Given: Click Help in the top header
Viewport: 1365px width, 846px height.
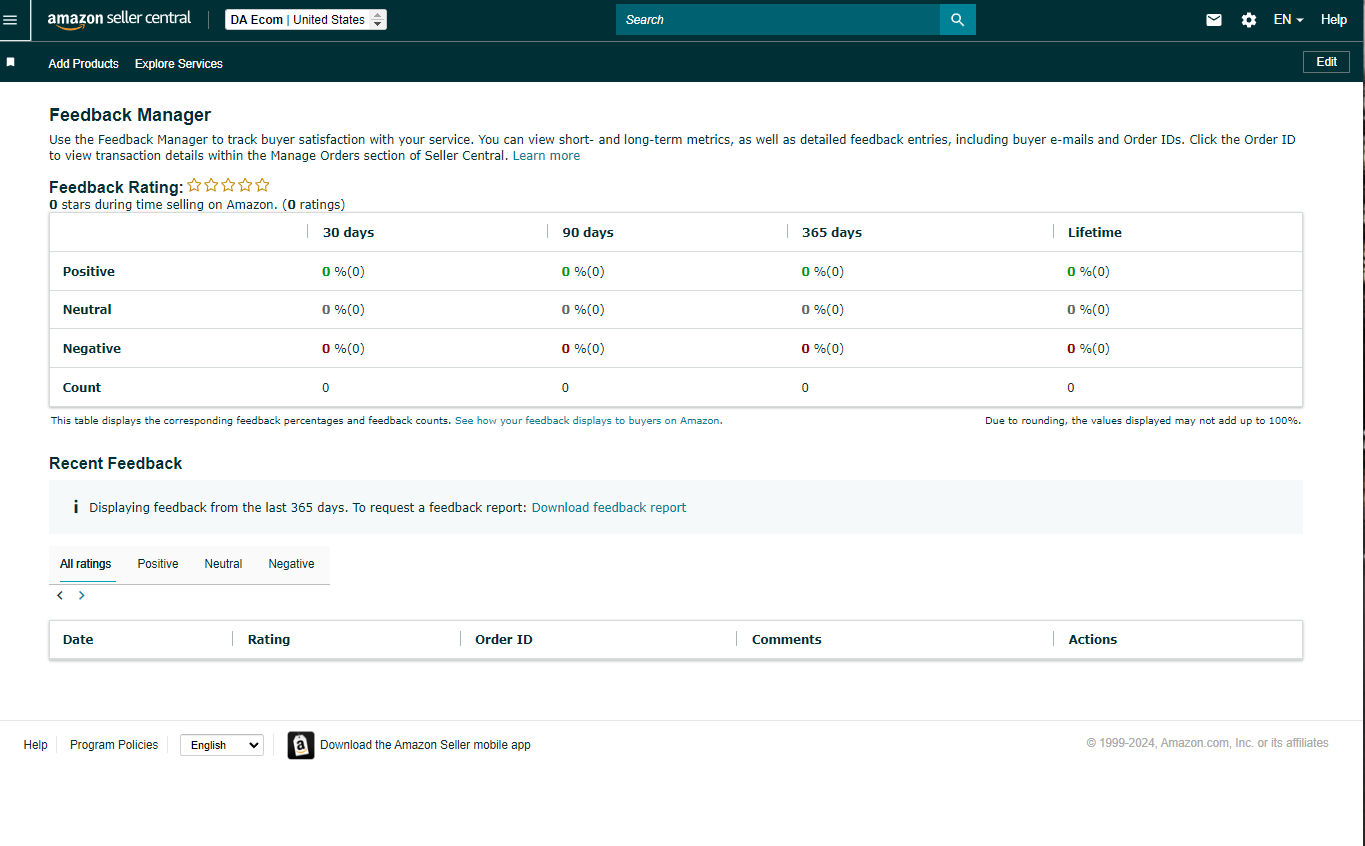Looking at the screenshot, I should pyautogui.click(x=1334, y=20).
